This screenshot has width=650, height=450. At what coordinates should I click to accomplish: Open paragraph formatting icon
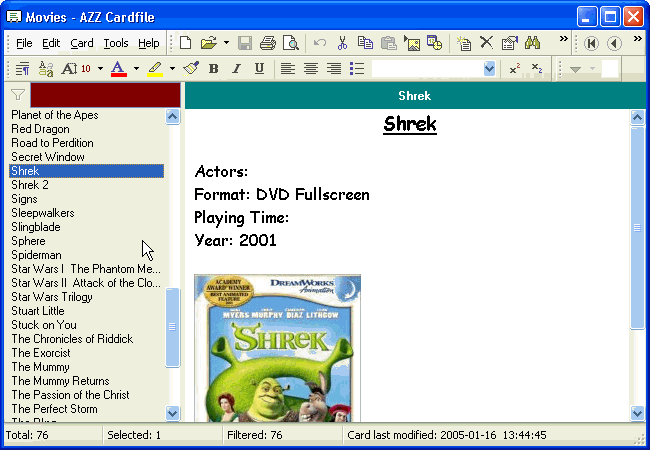tap(22, 68)
